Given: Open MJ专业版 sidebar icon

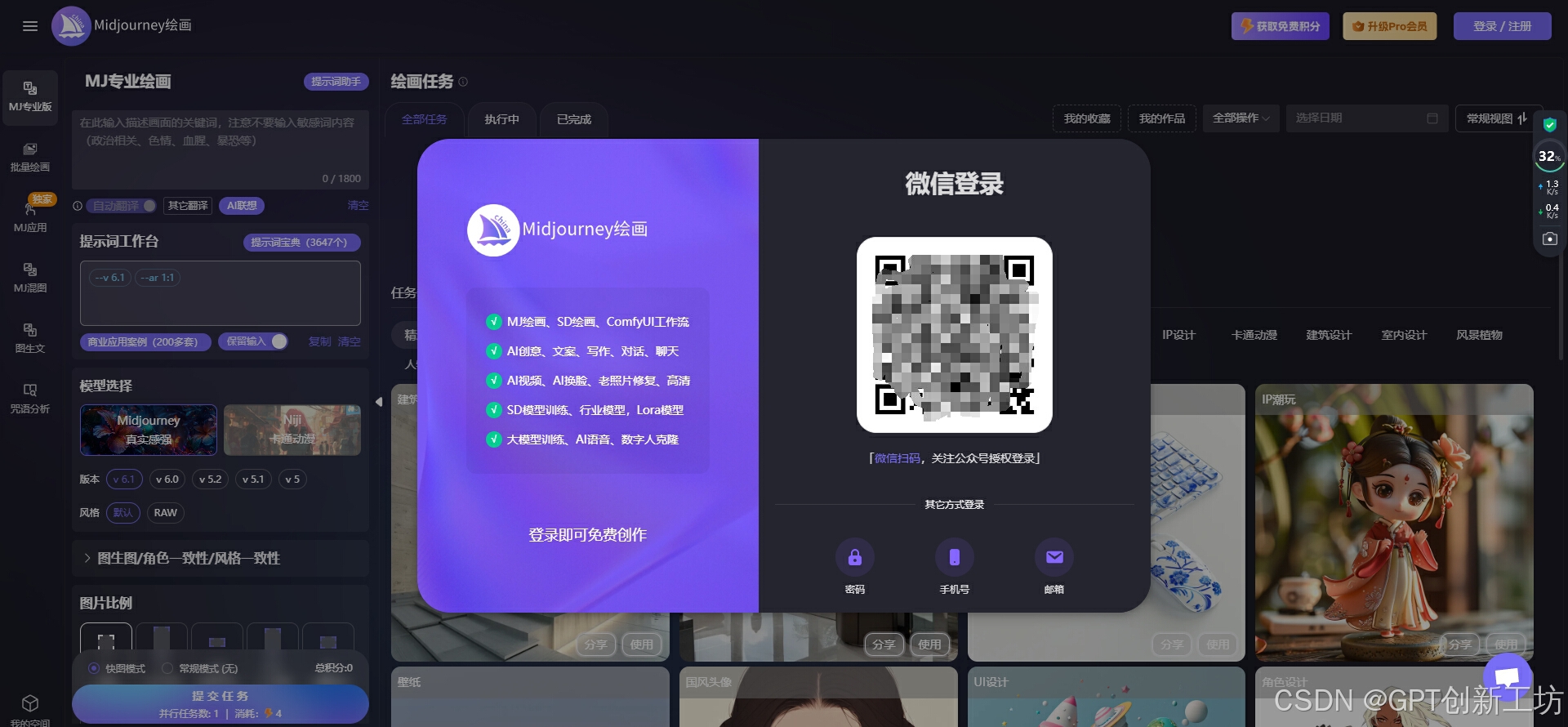Looking at the screenshot, I should [x=30, y=96].
